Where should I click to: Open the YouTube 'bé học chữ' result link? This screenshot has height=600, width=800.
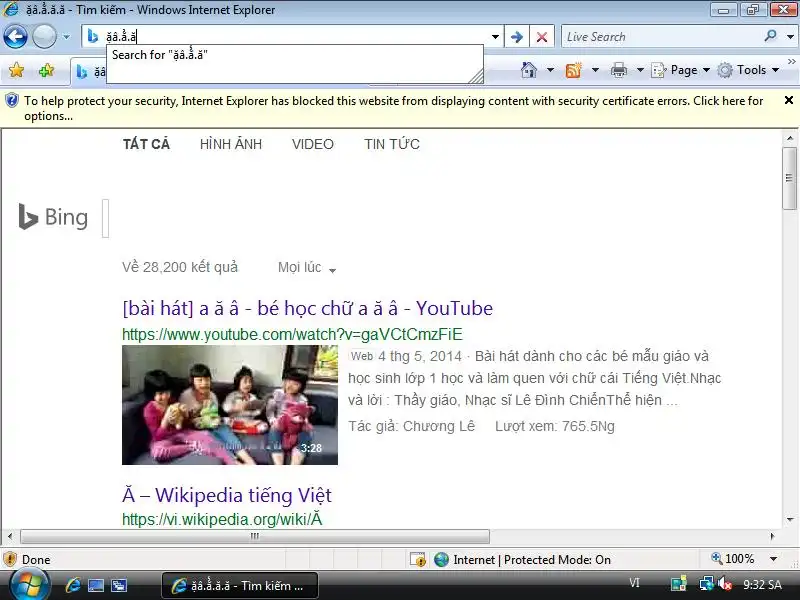click(308, 308)
